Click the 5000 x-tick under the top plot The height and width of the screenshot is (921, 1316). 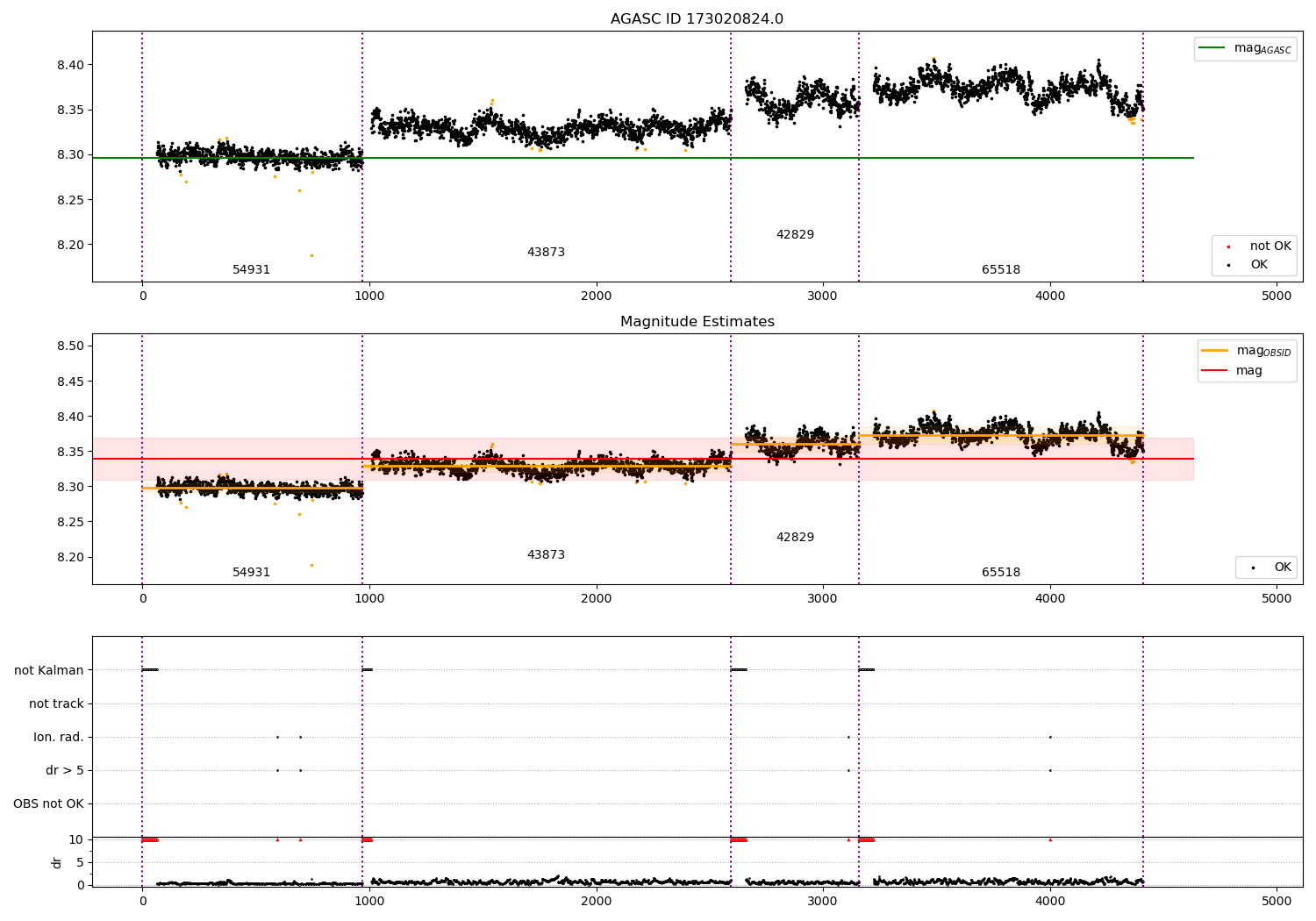pos(1277,296)
